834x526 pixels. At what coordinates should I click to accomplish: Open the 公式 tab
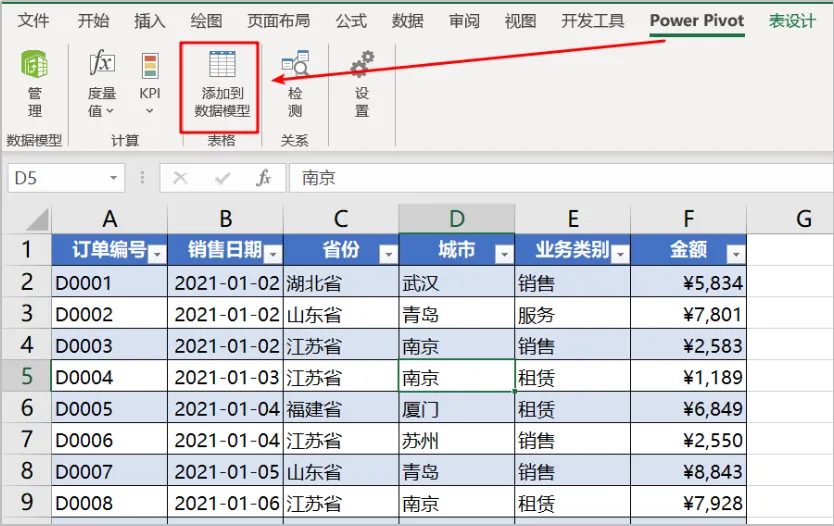351,20
